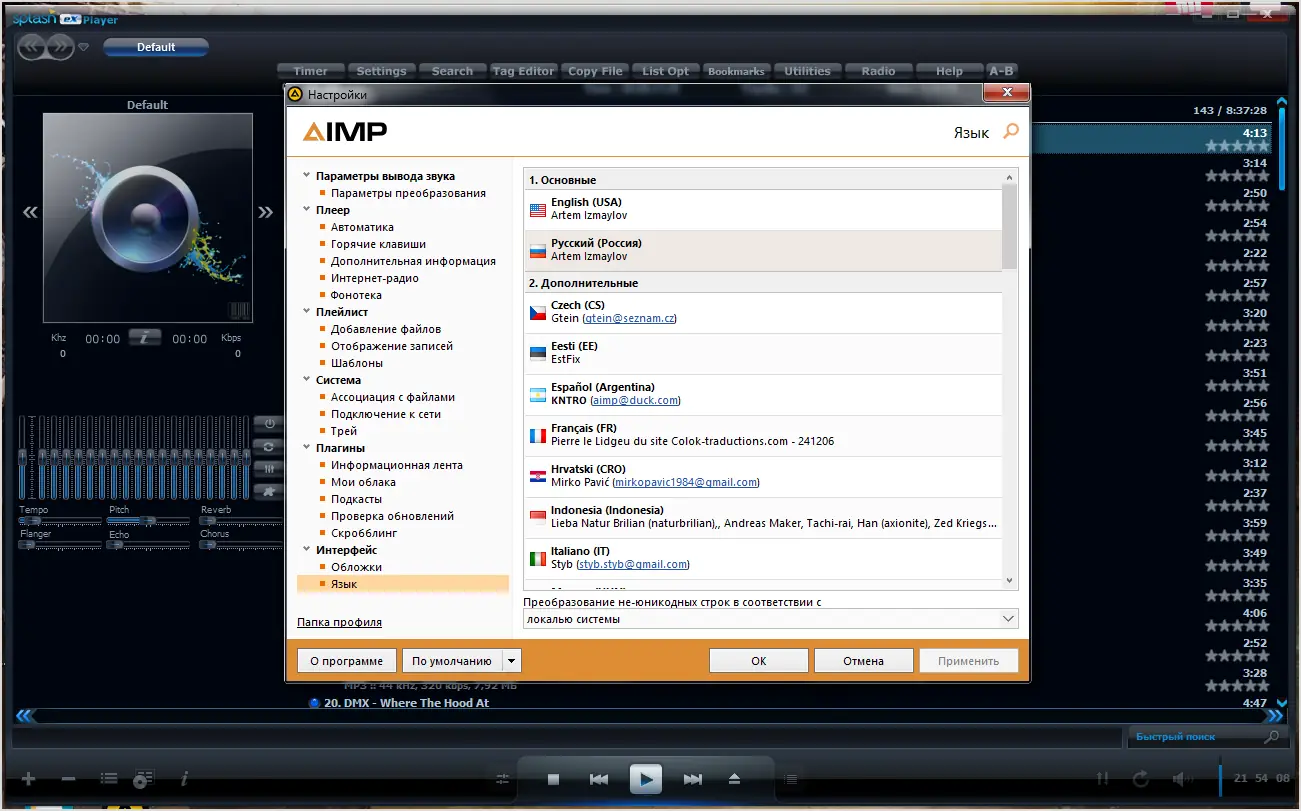Click the equalizer toggle icon left of Stop
The height and width of the screenshot is (811, 1301).
coord(502,779)
